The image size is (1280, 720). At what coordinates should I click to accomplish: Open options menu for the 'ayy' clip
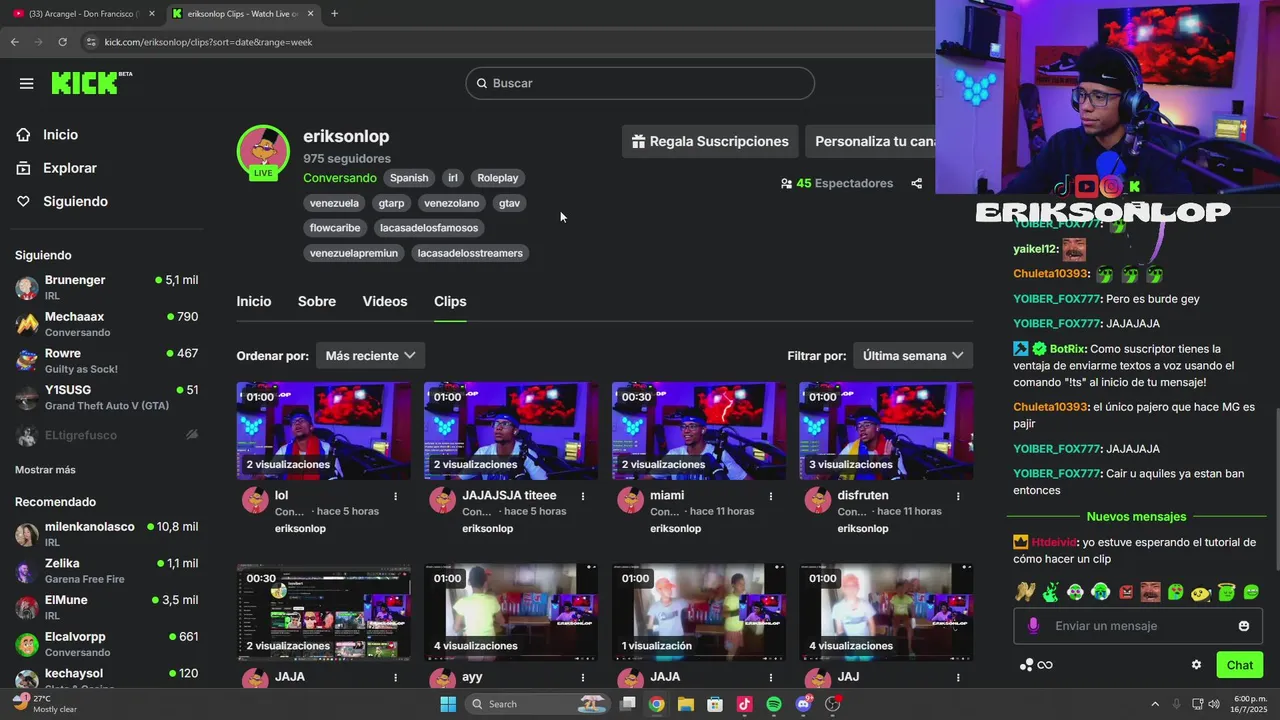(583, 677)
